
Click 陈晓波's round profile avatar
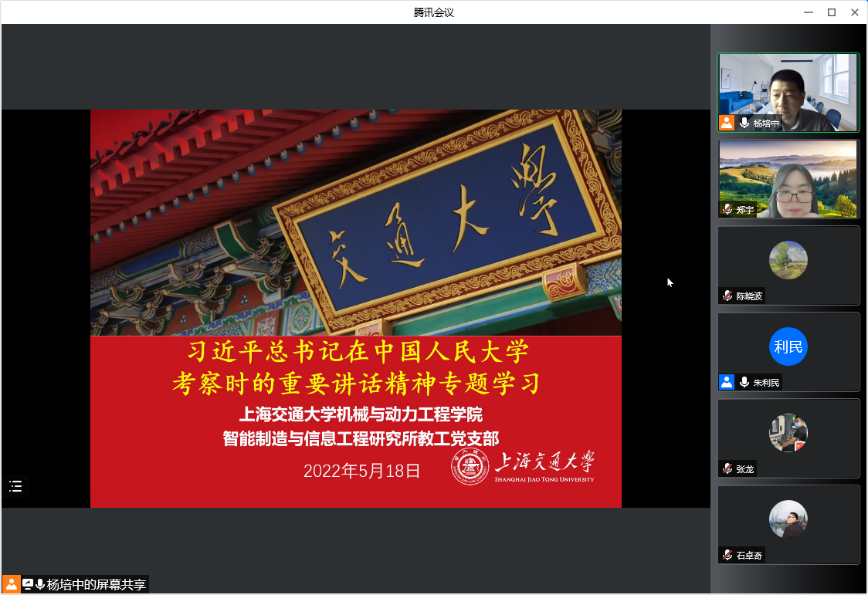[x=788, y=260]
